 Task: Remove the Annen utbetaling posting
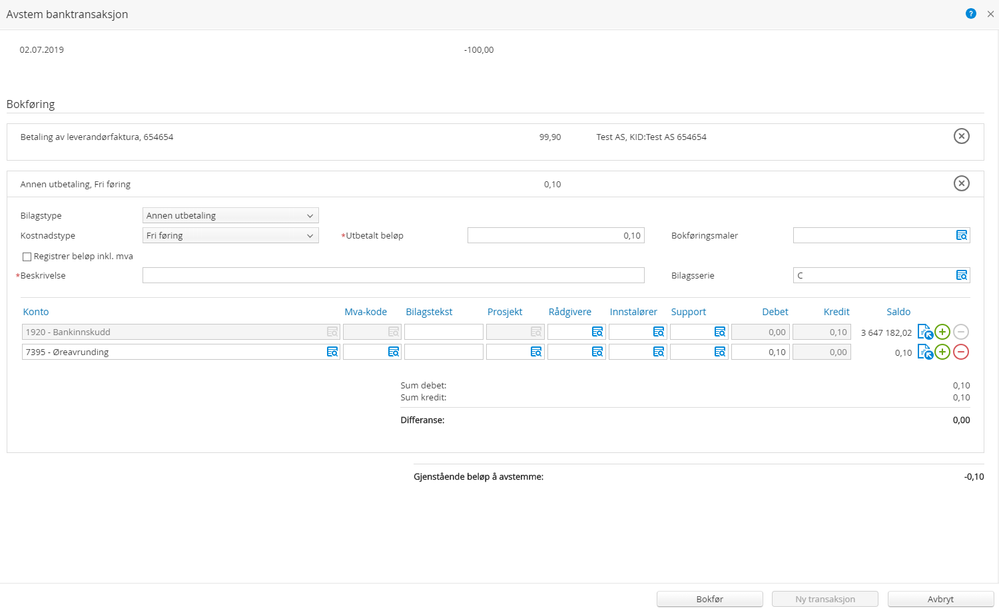961,184
